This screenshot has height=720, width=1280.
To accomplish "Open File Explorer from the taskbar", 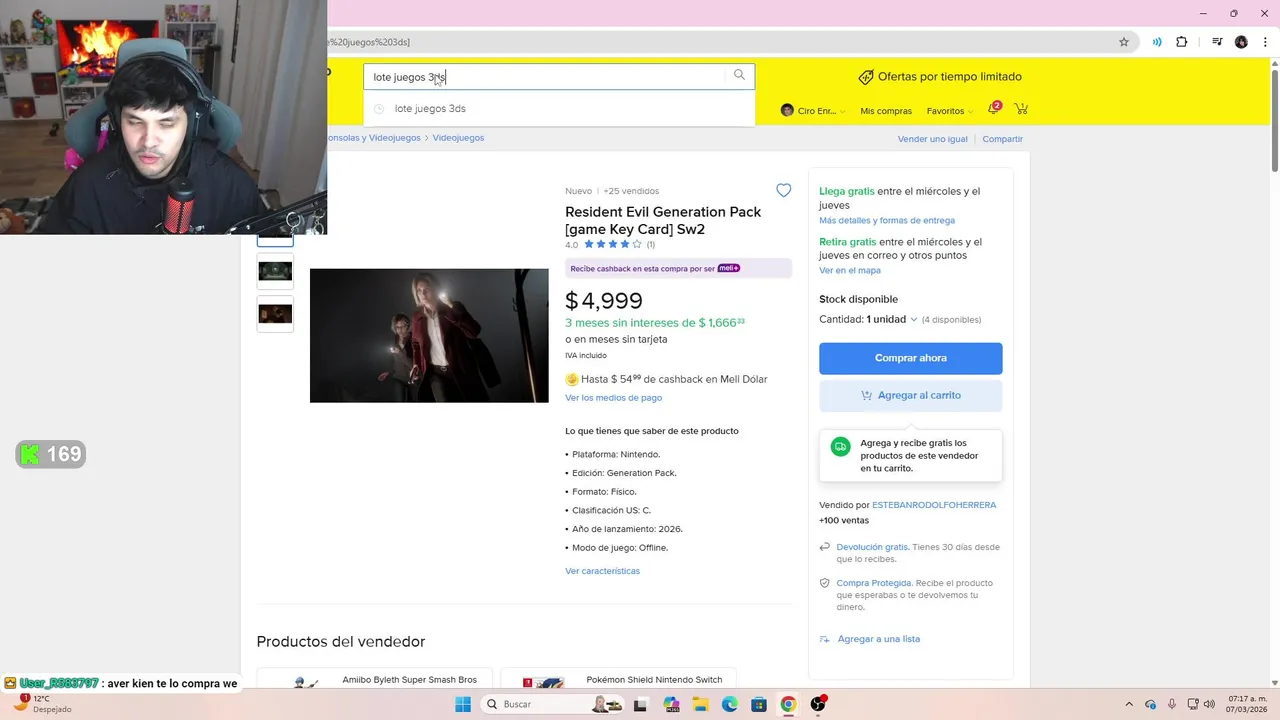I will [x=700, y=704].
